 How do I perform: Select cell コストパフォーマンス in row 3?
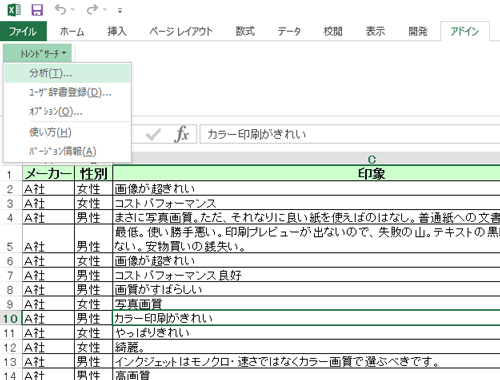(x=306, y=203)
